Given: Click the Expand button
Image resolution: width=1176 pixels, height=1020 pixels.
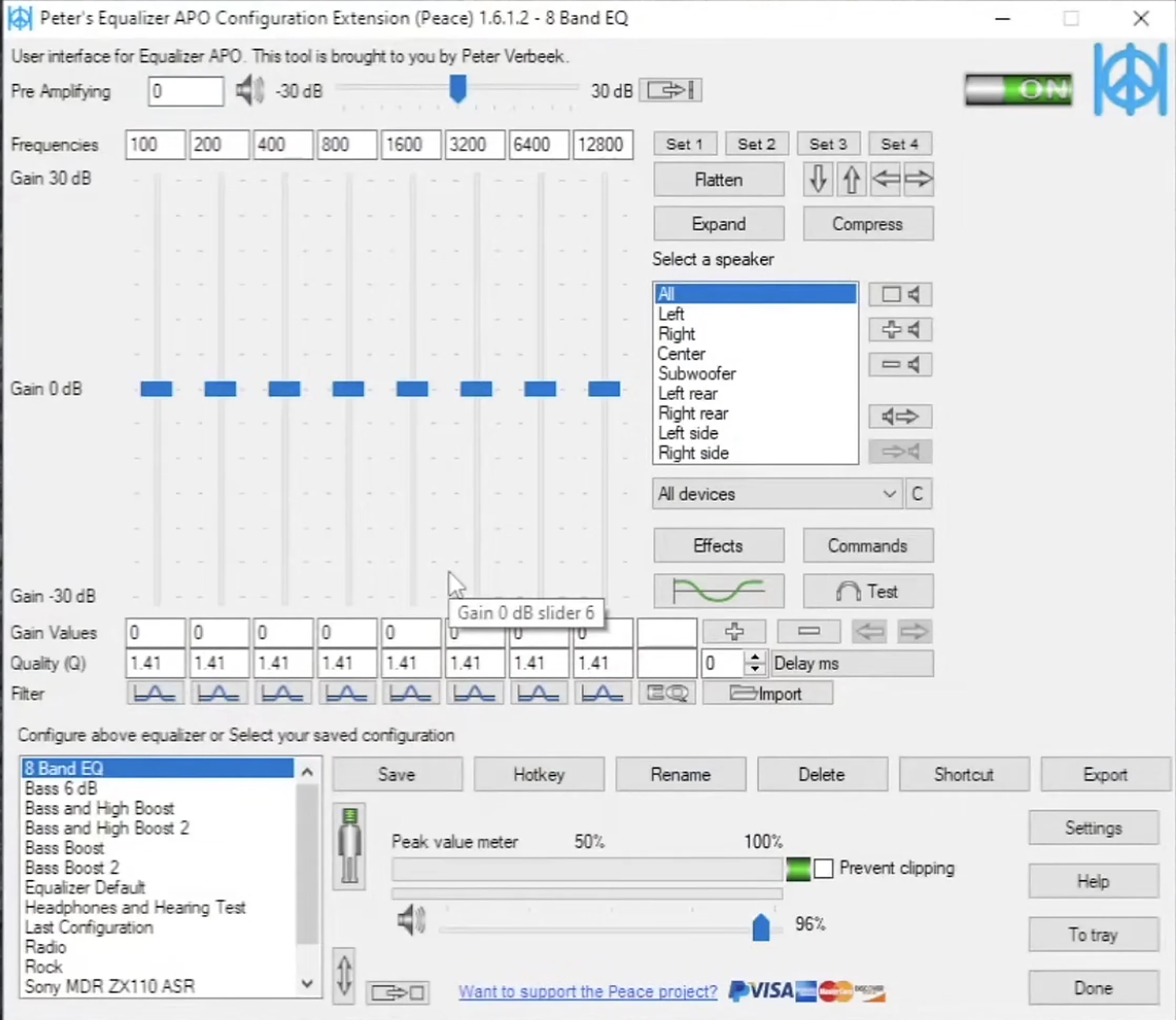Looking at the screenshot, I should click(x=719, y=223).
